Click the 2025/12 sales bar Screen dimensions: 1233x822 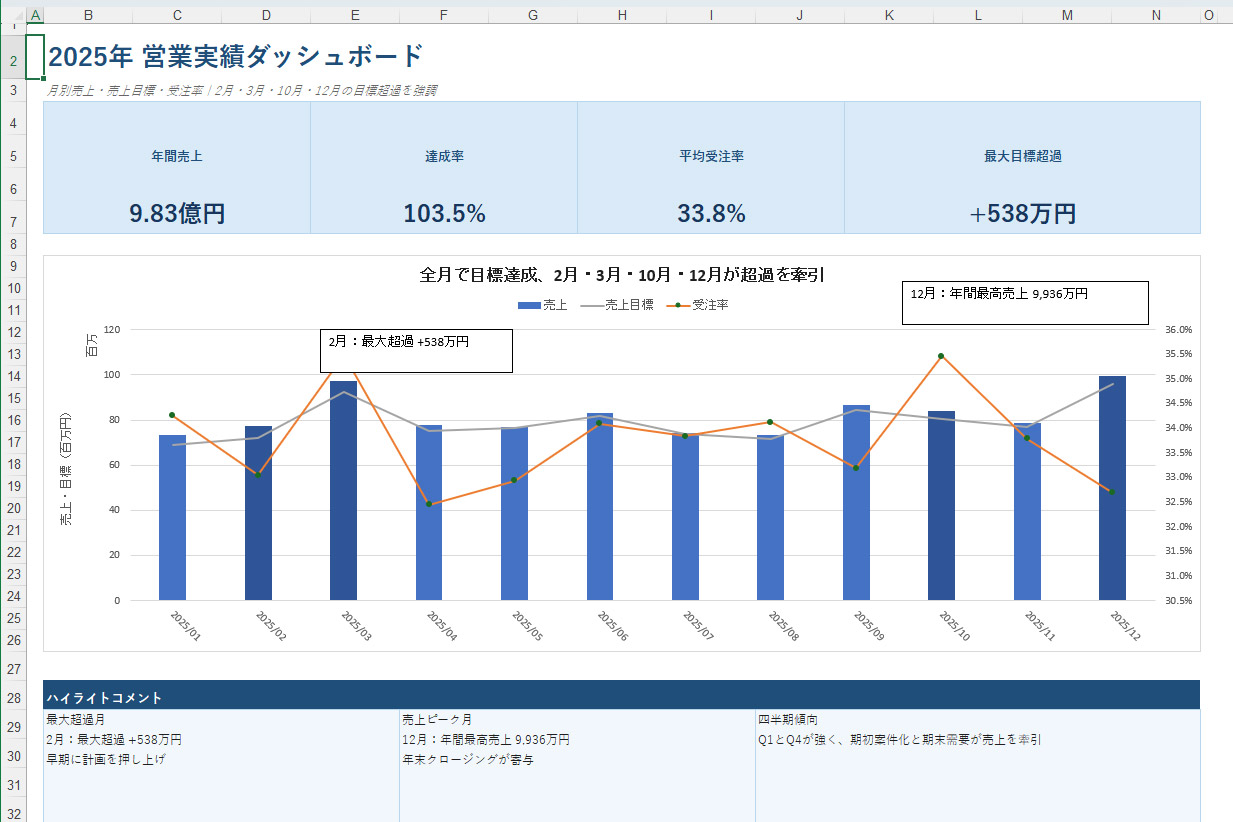click(1112, 488)
